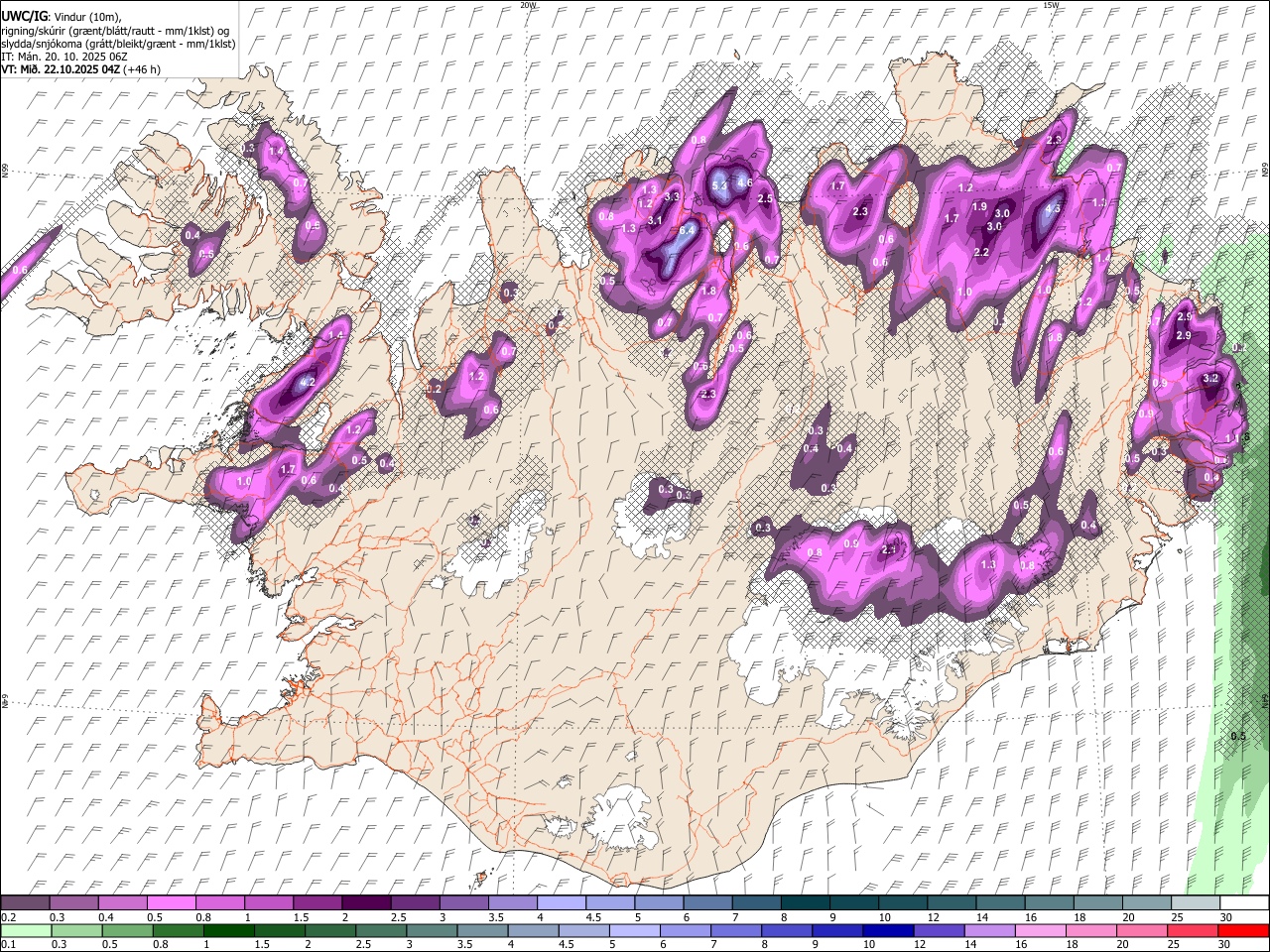Click the 5.3 snowfall value on map
This screenshot has height=952, width=1270.
pos(720,186)
